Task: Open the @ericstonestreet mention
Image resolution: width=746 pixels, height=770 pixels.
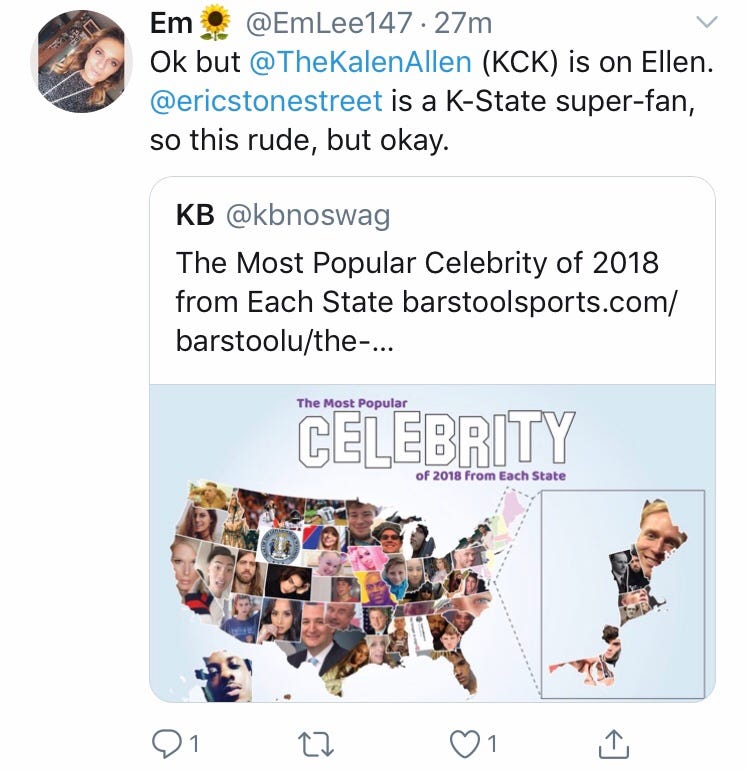Action: pos(266,100)
